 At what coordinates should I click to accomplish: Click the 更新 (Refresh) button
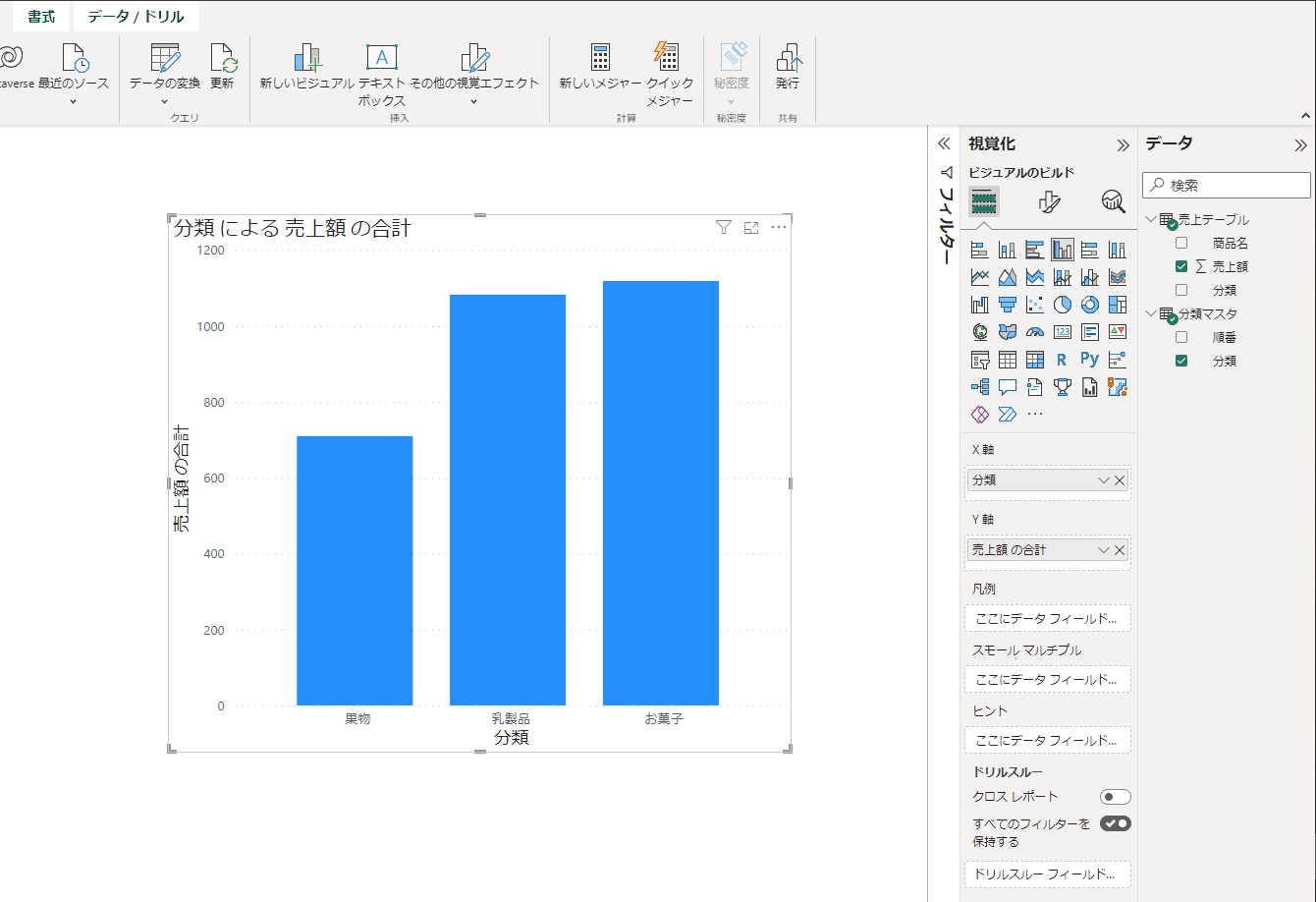pos(224,68)
